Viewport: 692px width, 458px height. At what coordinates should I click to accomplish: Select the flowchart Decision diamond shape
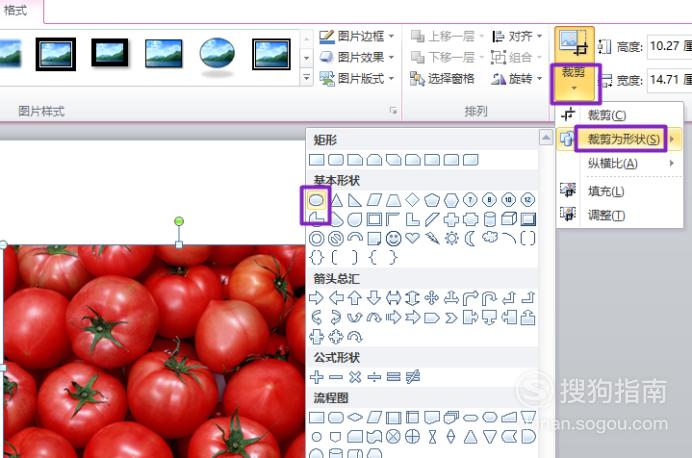tap(355, 417)
